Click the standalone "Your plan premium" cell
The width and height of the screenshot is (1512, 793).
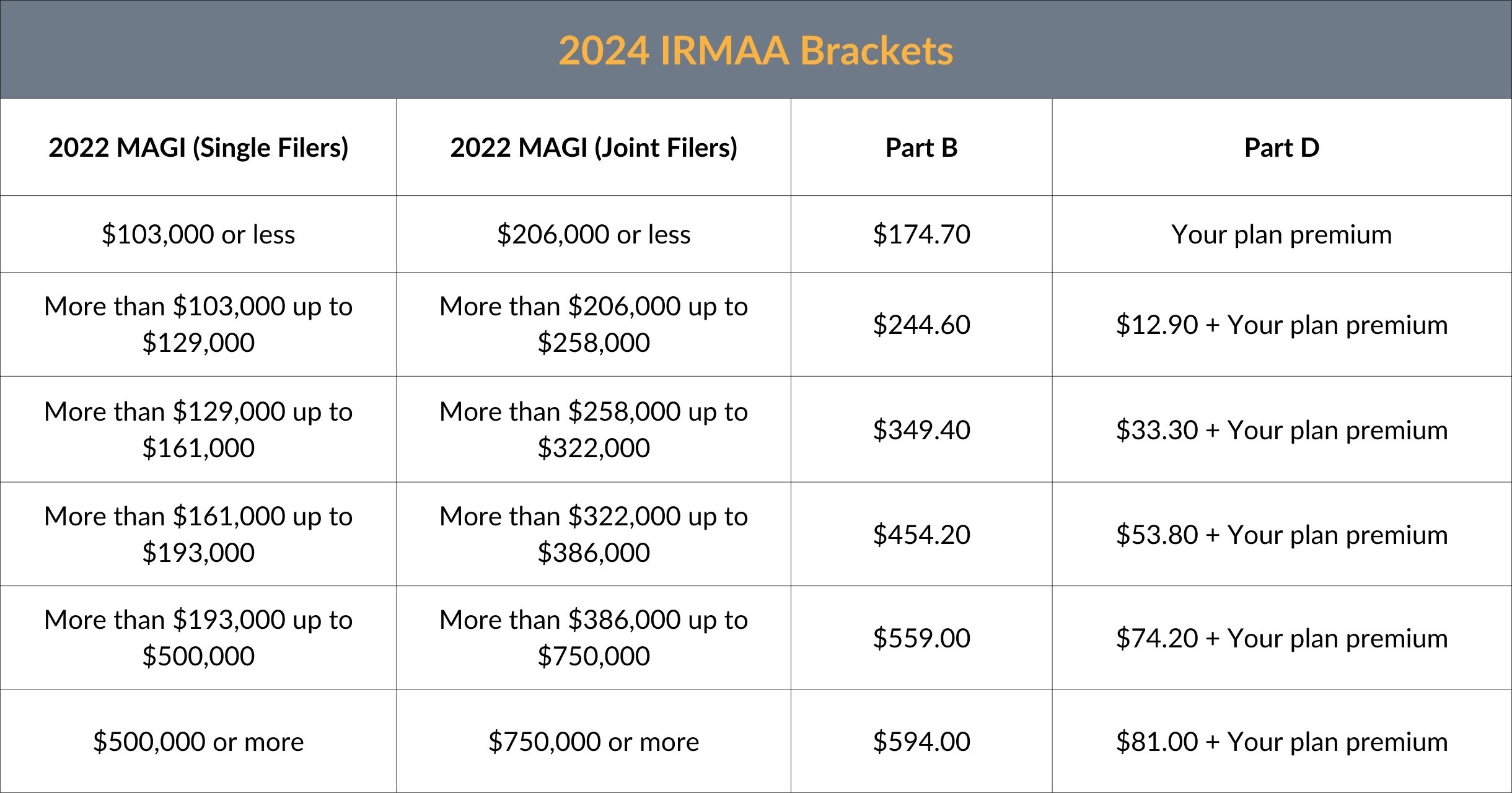pos(1281,234)
